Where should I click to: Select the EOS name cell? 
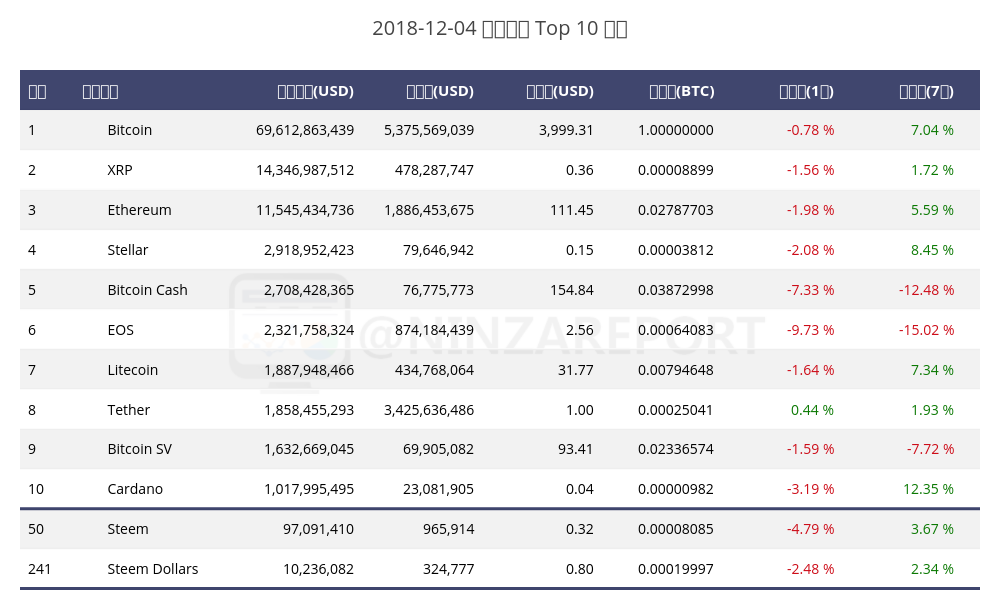tap(121, 330)
